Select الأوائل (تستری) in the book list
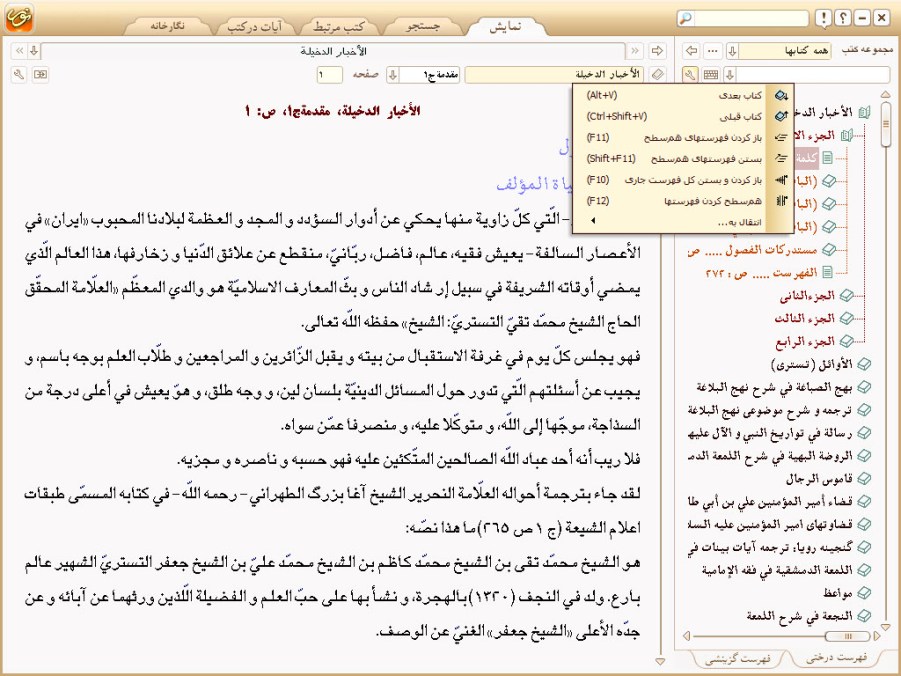Image resolution: width=901 pixels, height=676 pixels. [x=811, y=364]
